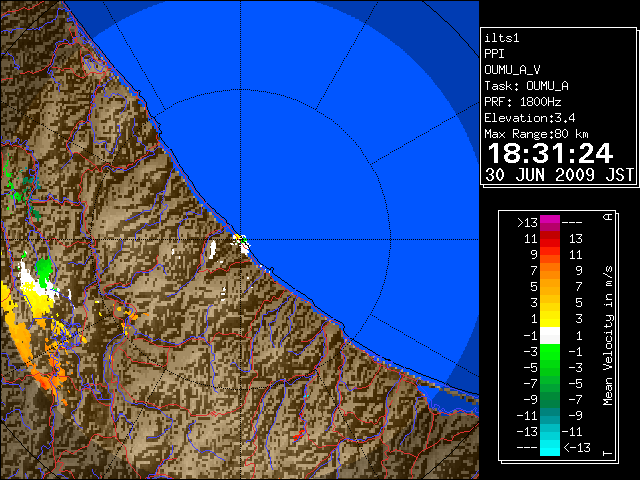Click the letter "T" at legend bottom
The width and height of the screenshot is (640, 480).
(x=608, y=453)
